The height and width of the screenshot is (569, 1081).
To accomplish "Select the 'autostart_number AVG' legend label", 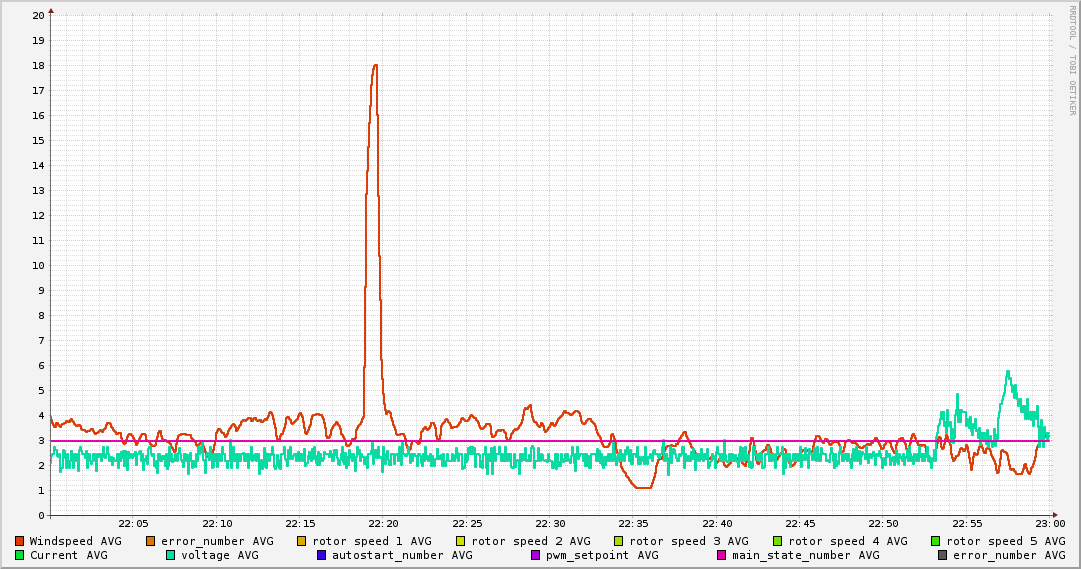I will click(403, 555).
